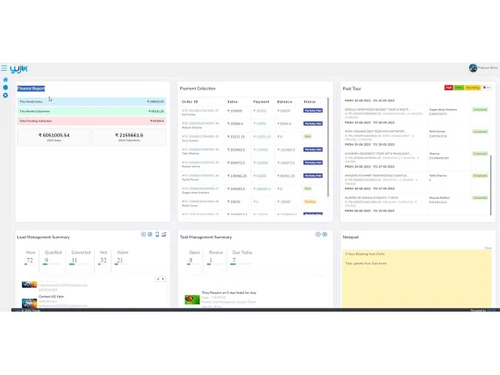Select the yellow Upcoming filter in the tour panel
500x375 pixels.
(x=473, y=88)
